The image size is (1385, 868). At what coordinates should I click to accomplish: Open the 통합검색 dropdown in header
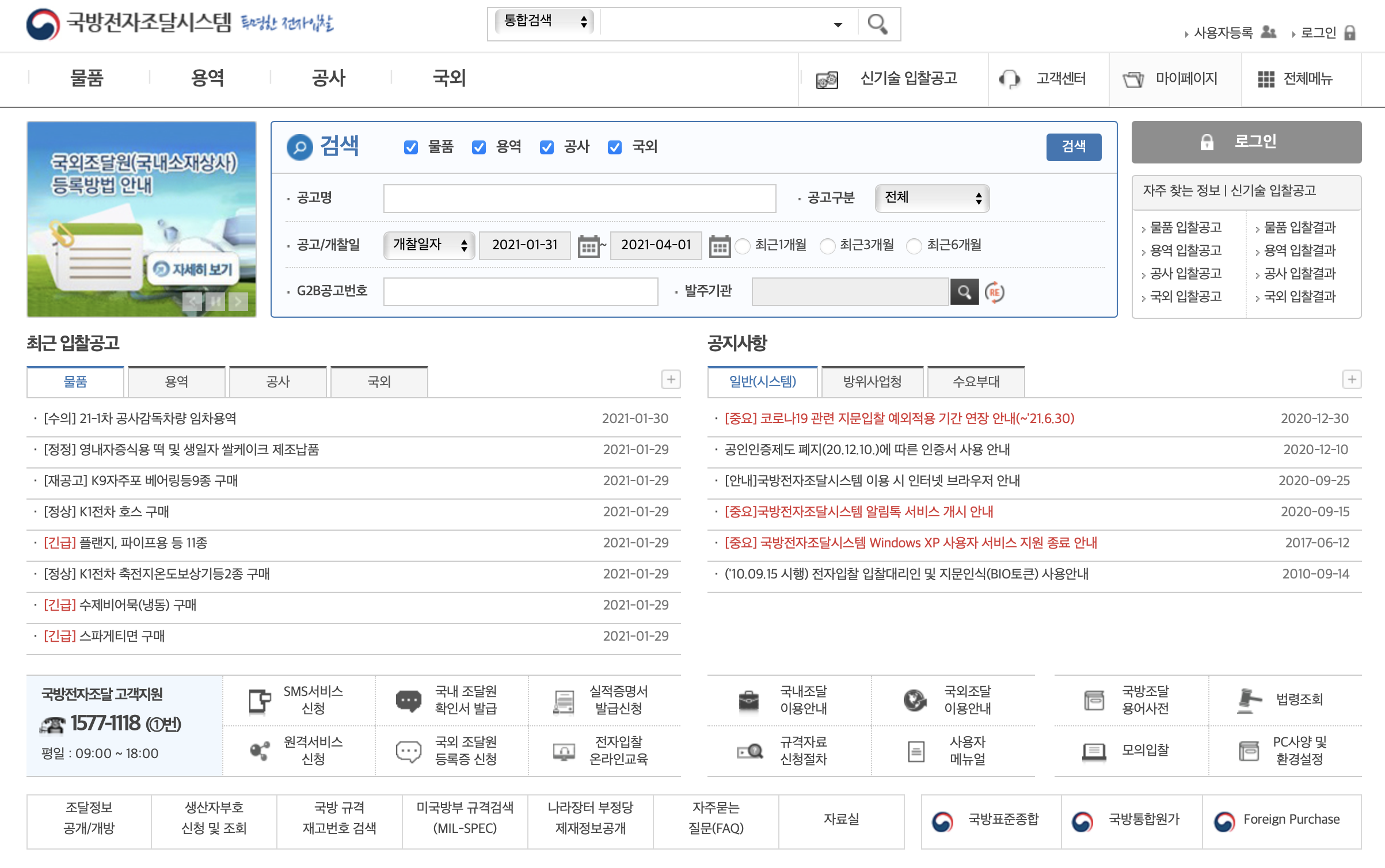point(544,22)
